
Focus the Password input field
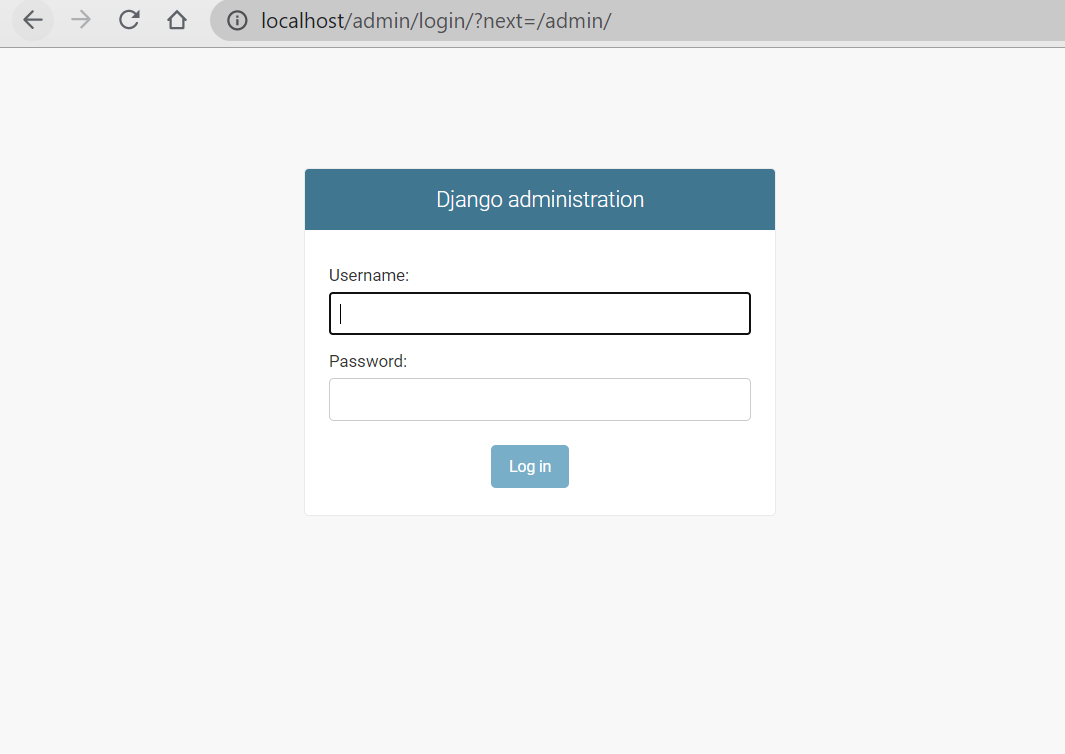[540, 399]
